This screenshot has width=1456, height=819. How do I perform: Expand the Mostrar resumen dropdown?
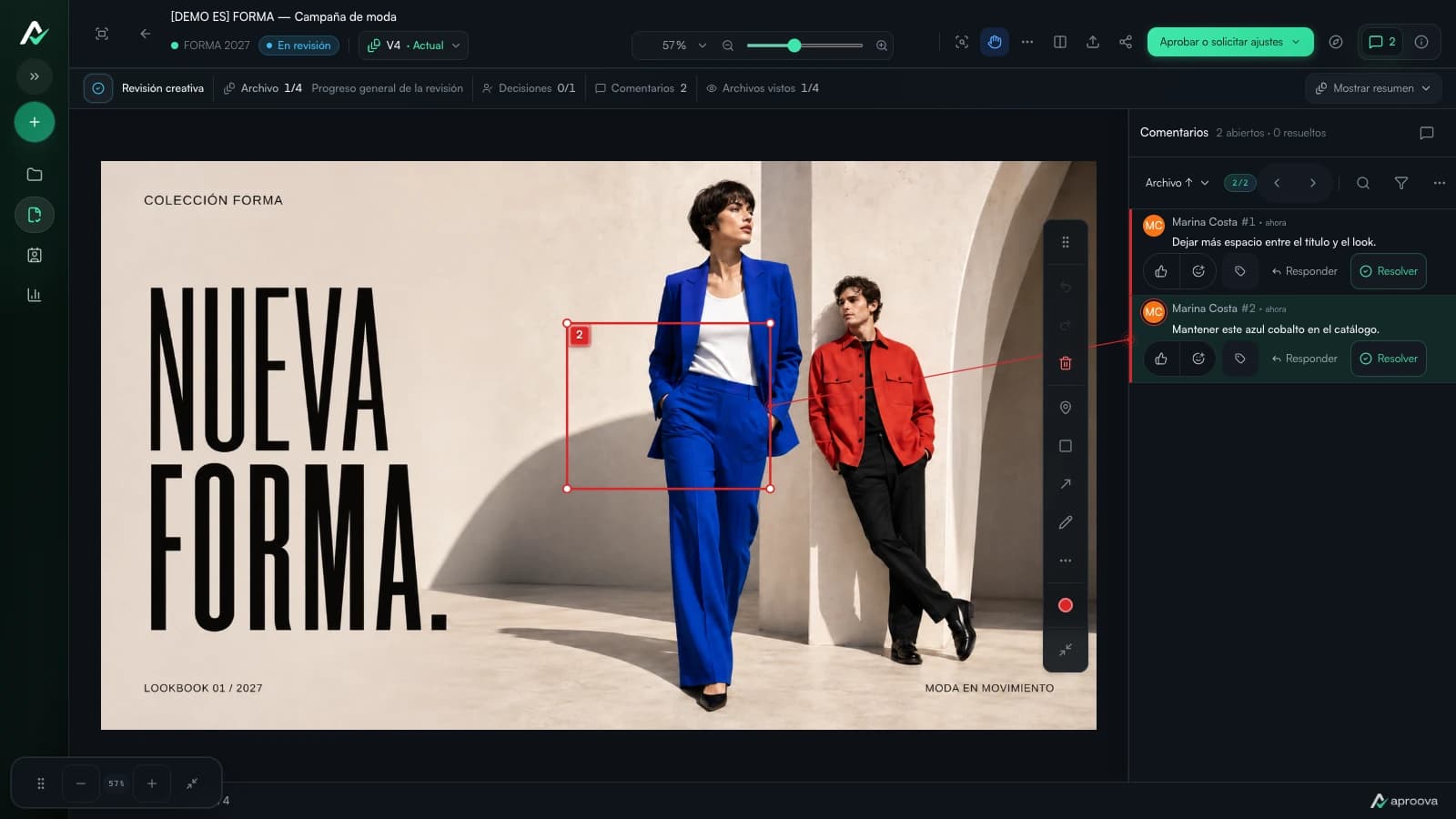pyautogui.click(x=1373, y=88)
